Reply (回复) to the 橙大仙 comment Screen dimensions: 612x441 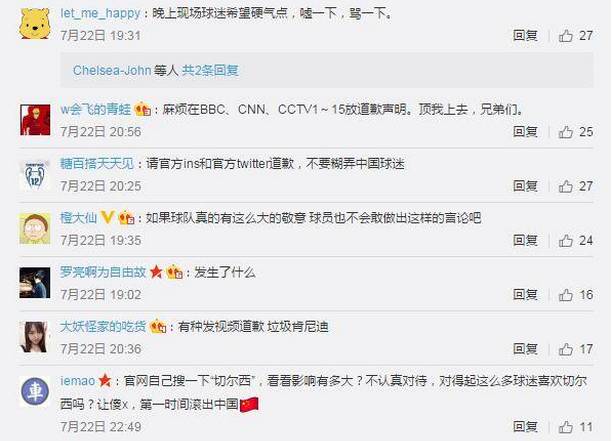coord(525,240)
